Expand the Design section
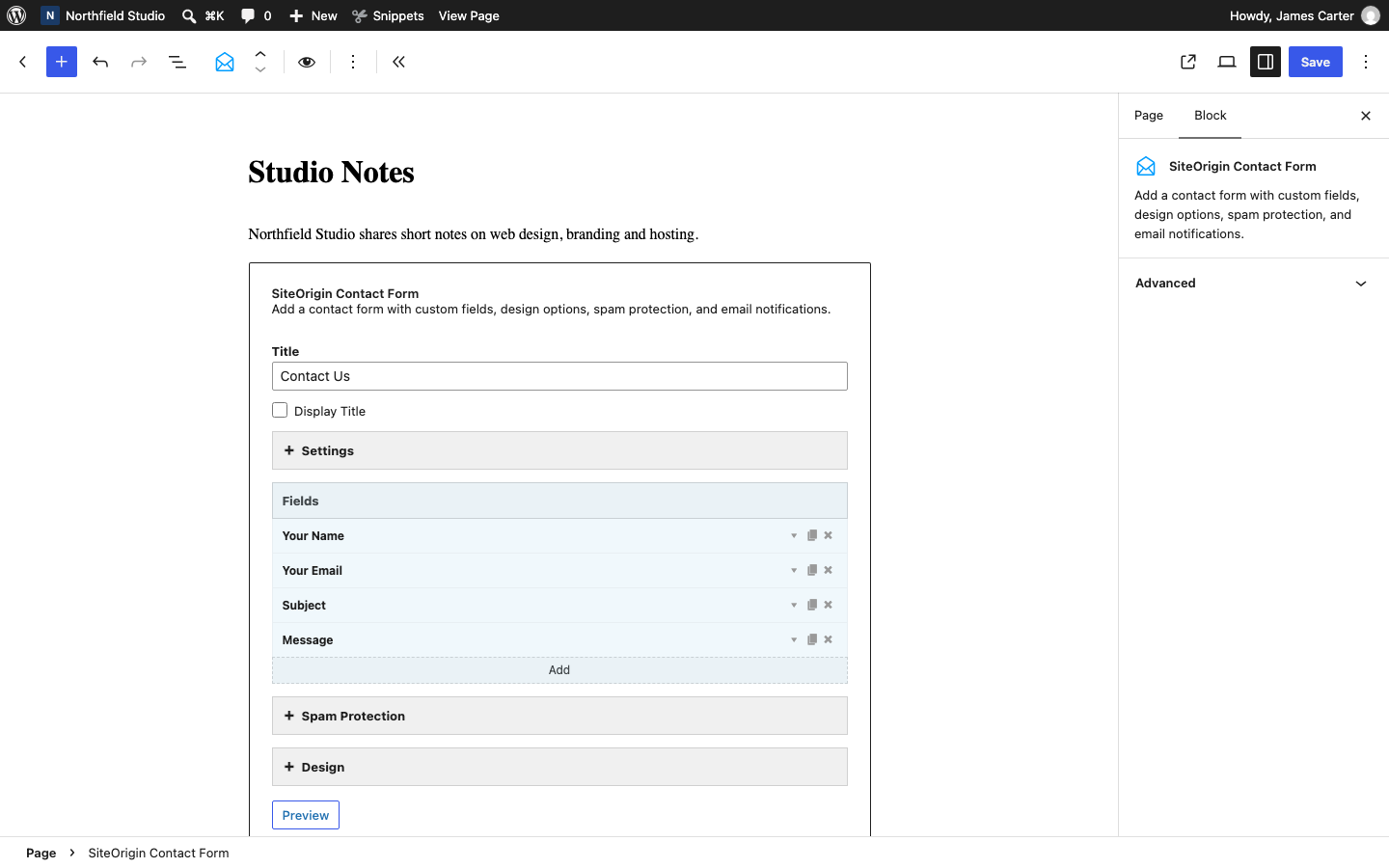Image resolution: width=1389 pixels, height=868 pixels. 559,767
